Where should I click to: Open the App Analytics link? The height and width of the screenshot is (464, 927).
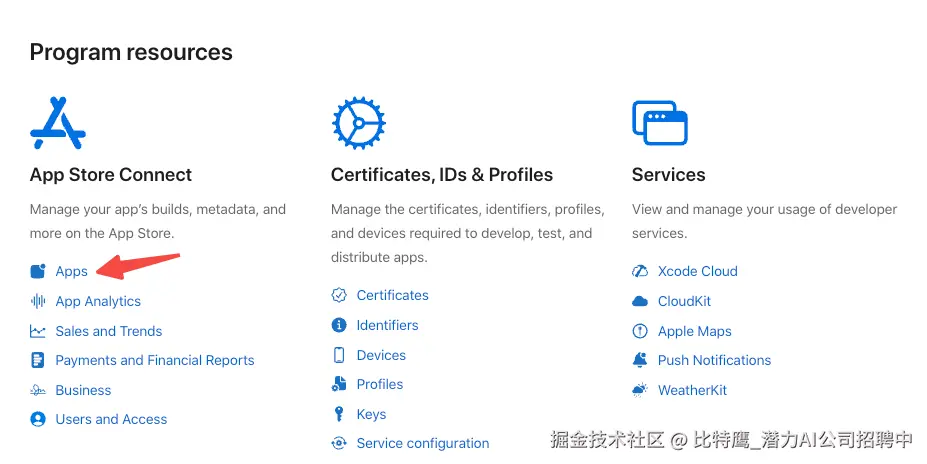98,301
